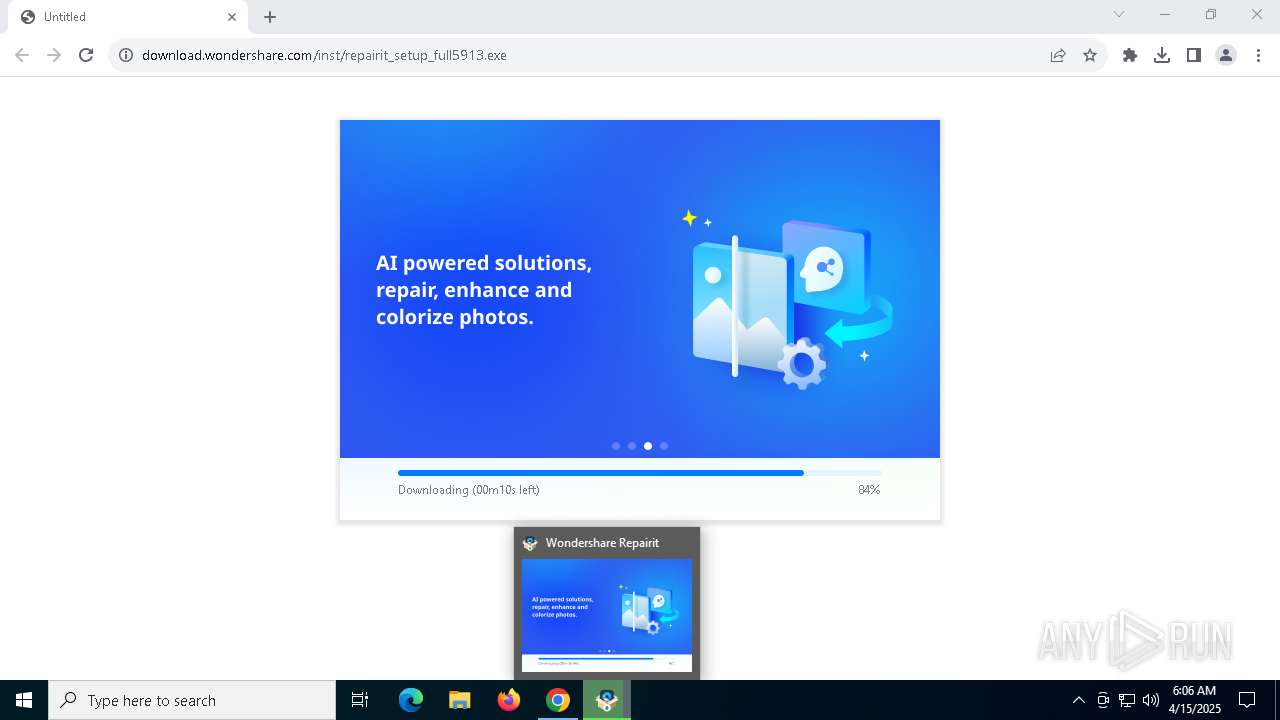Open the notification center icon
1280x720 pixels.
click(1247, 700)
